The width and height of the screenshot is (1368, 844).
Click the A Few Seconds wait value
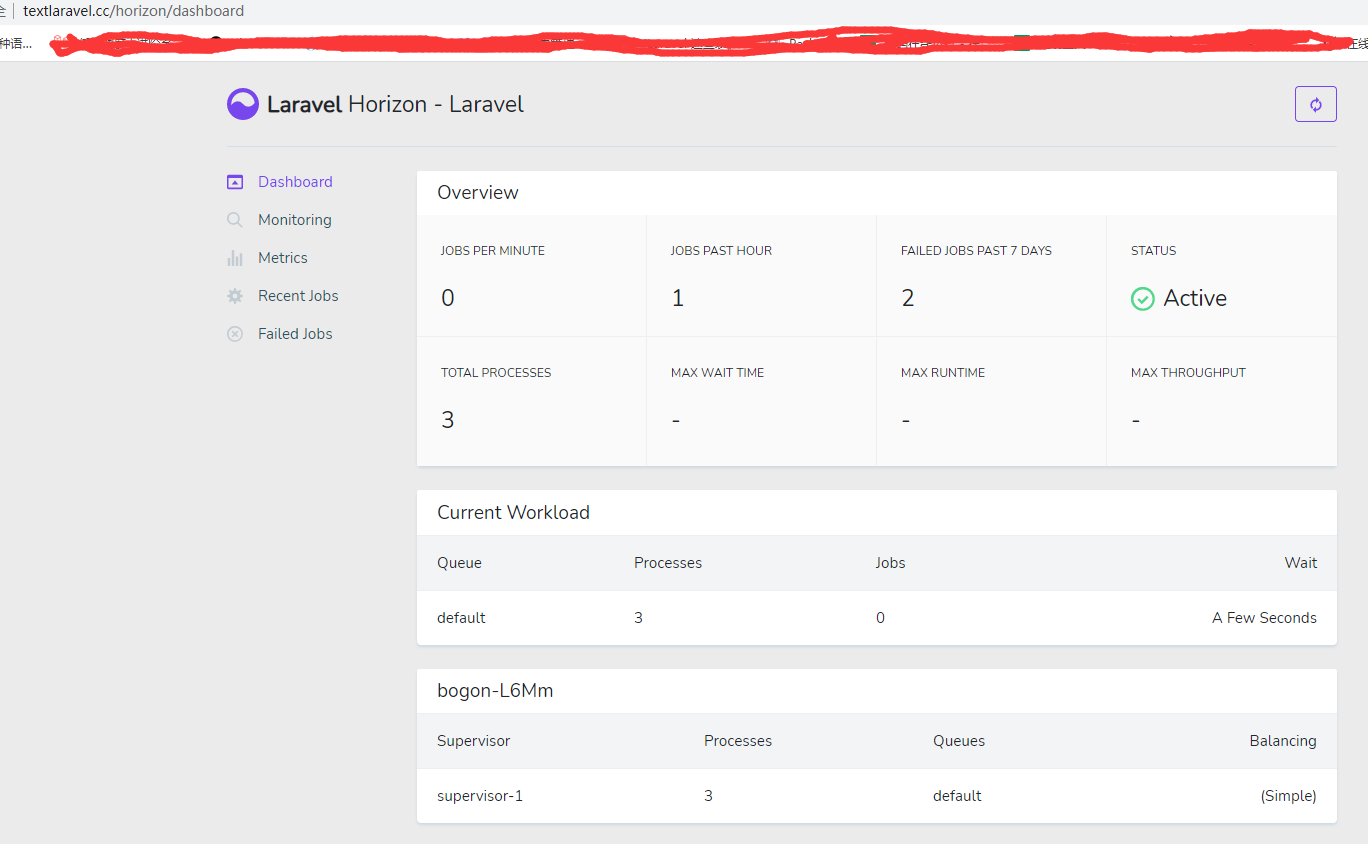1264,618
